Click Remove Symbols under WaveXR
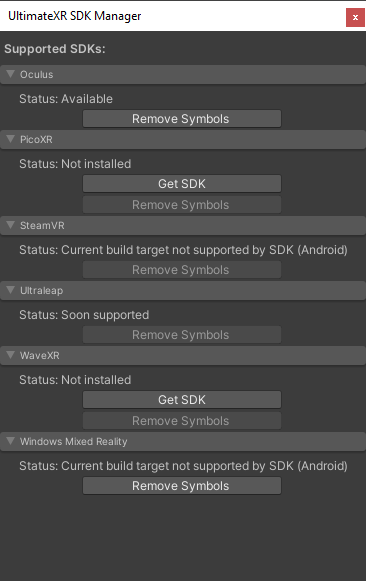This screenshot has height=581, width=366. 182,421
